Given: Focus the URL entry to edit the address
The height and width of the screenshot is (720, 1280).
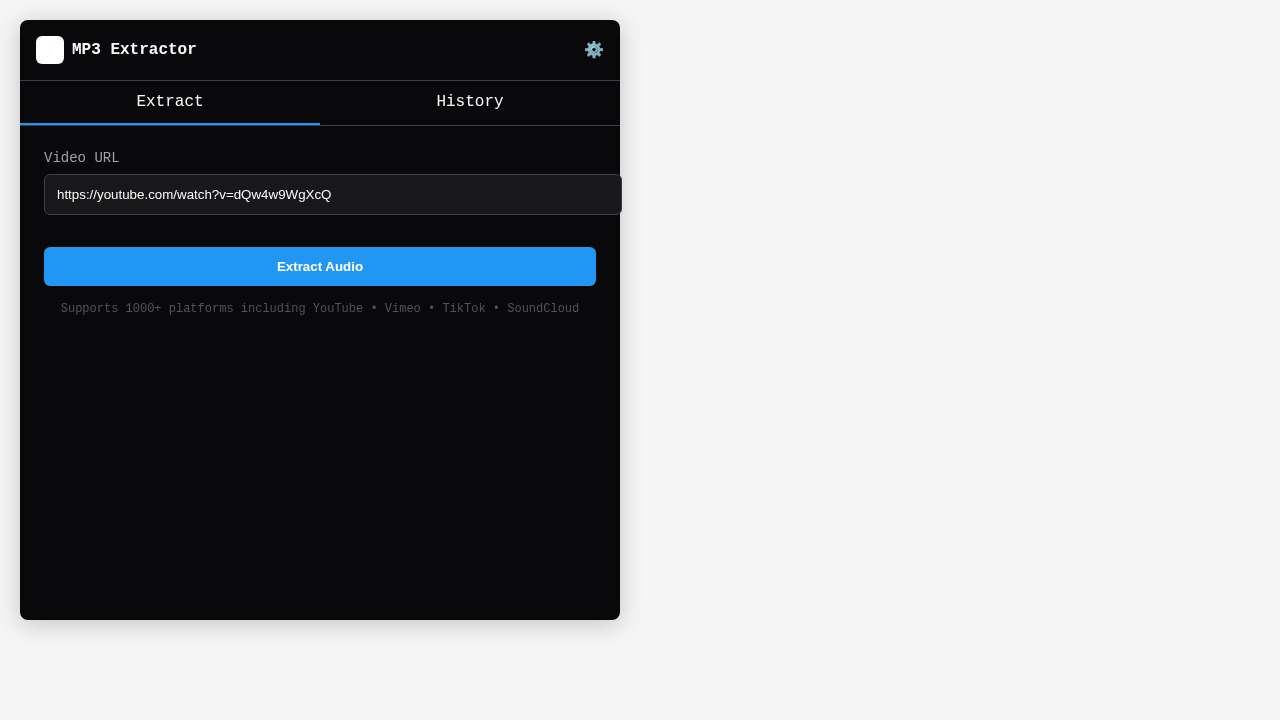Looking at the screenshot, I should click(332, 194).
